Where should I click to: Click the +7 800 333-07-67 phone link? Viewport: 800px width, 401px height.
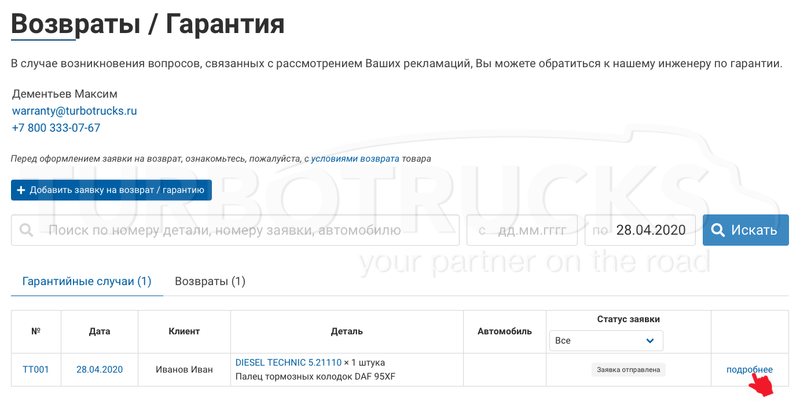pos(56,128)
